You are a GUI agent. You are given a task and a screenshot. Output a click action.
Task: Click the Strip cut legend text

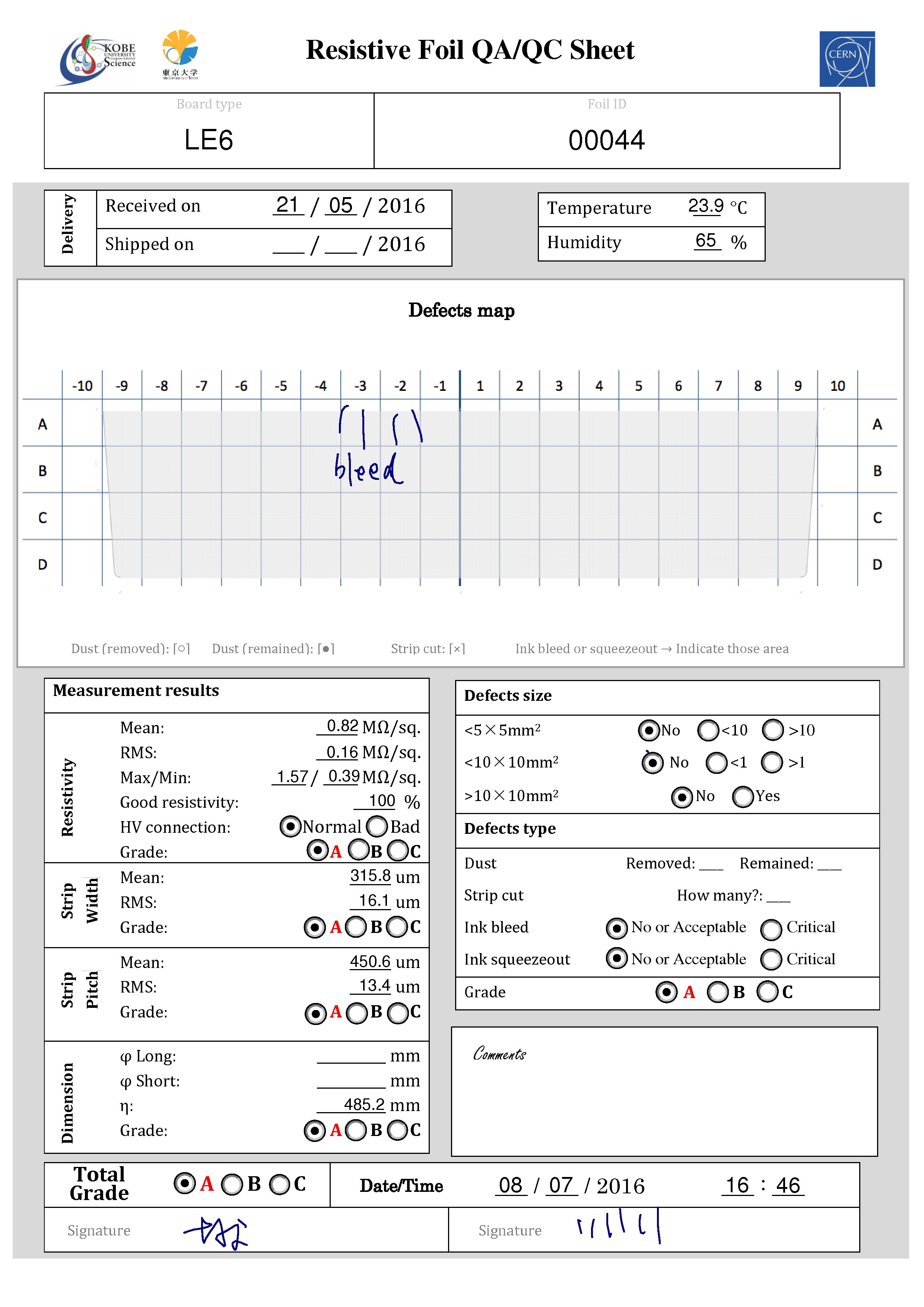click(428, 648)
